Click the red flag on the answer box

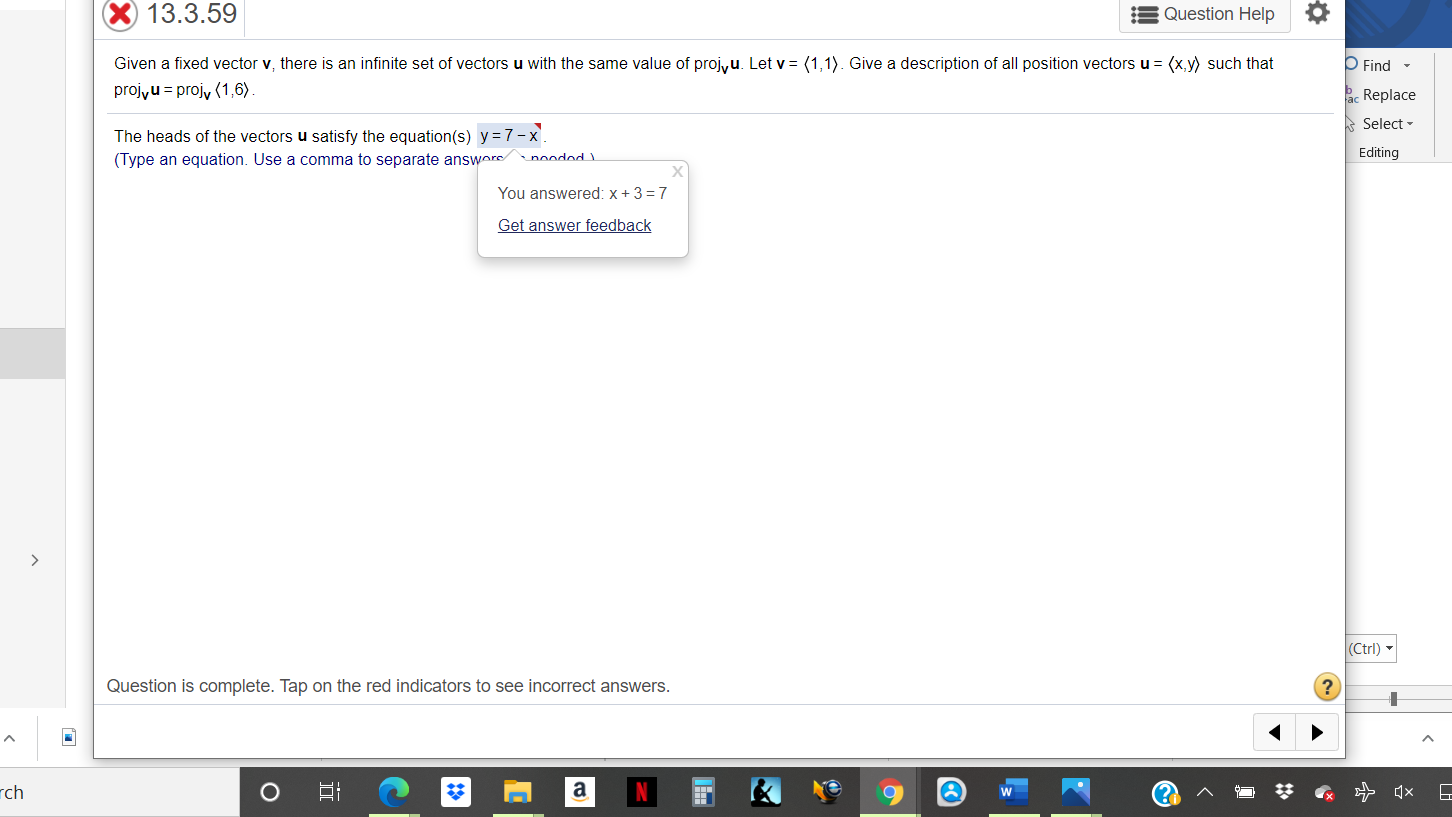(536, 126)
